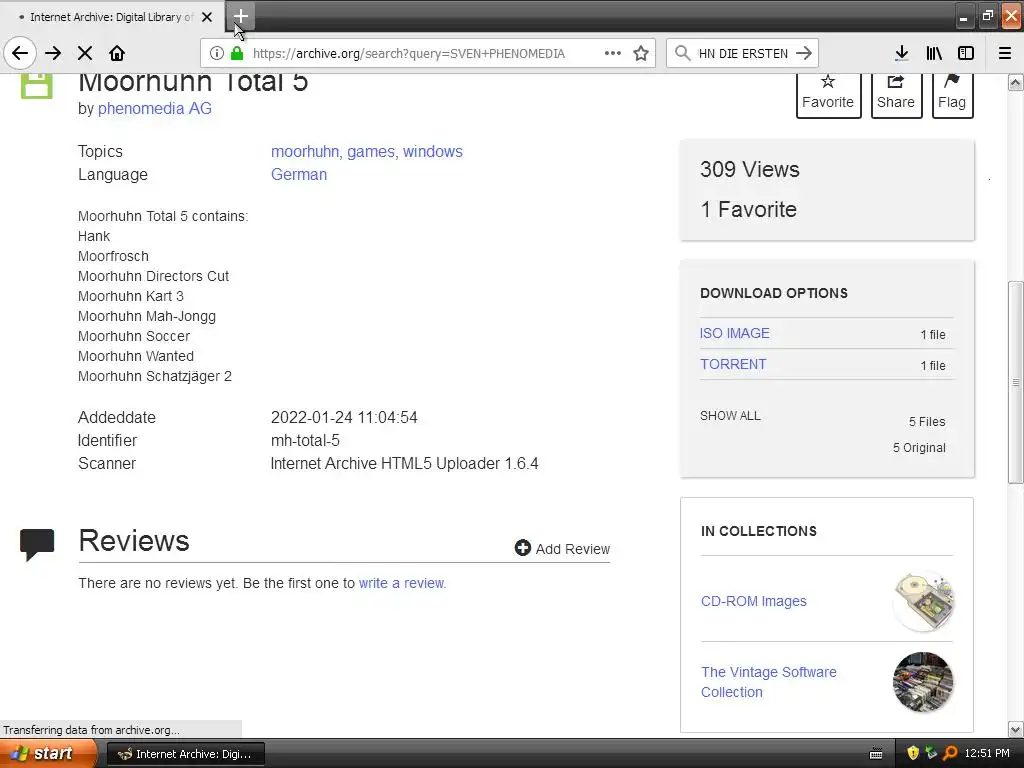
Task: Click the green floppy software icon
Action: pos(37,86)
